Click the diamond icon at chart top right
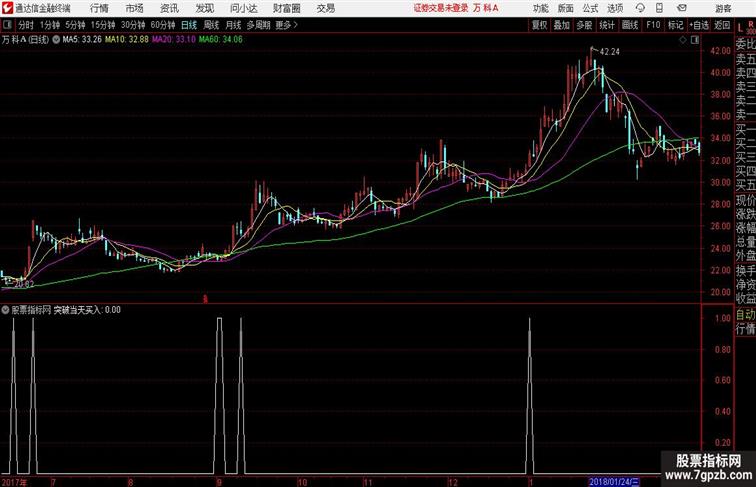The image size is (756, 487). 683,40
